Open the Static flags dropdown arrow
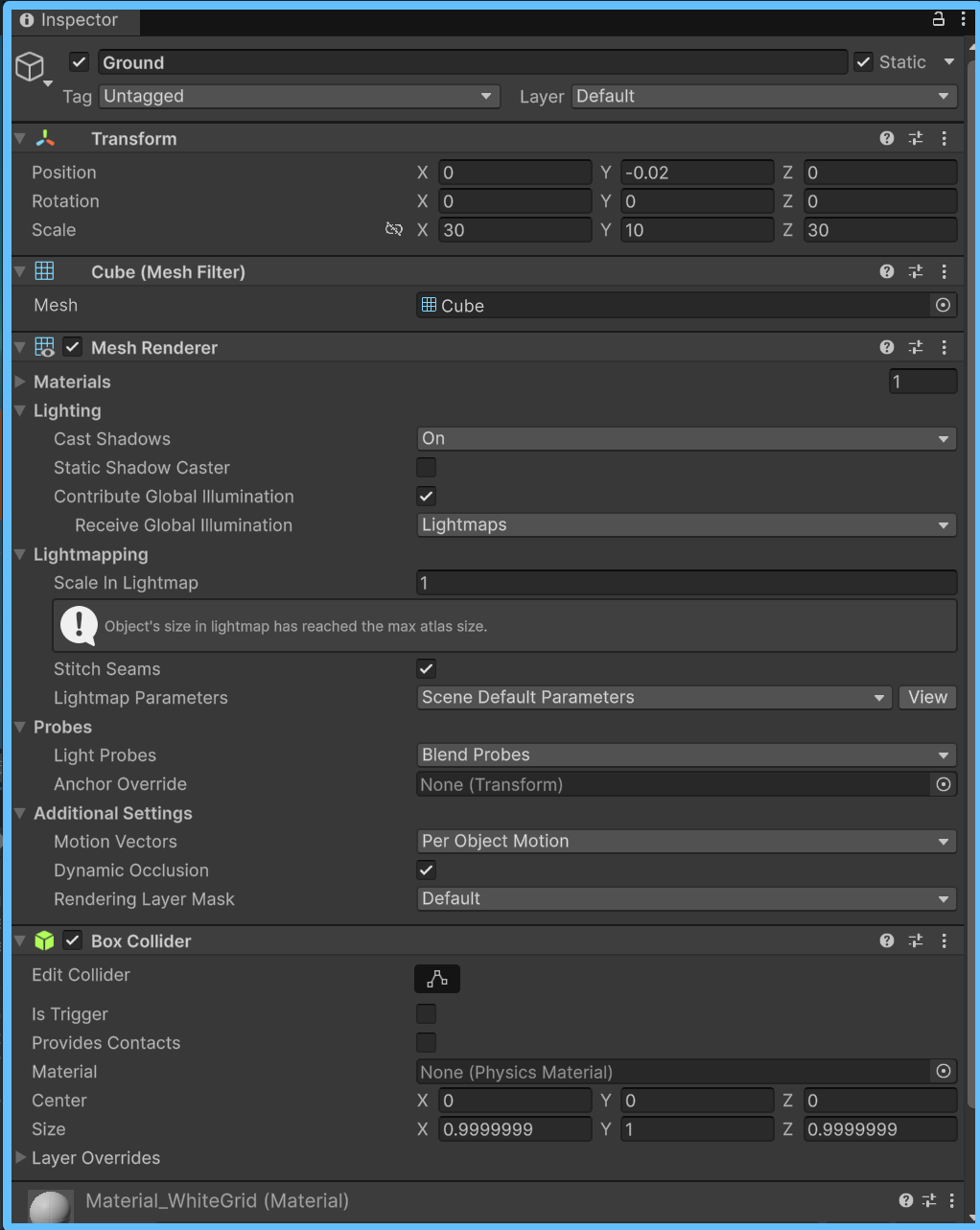 click(949, 62)
